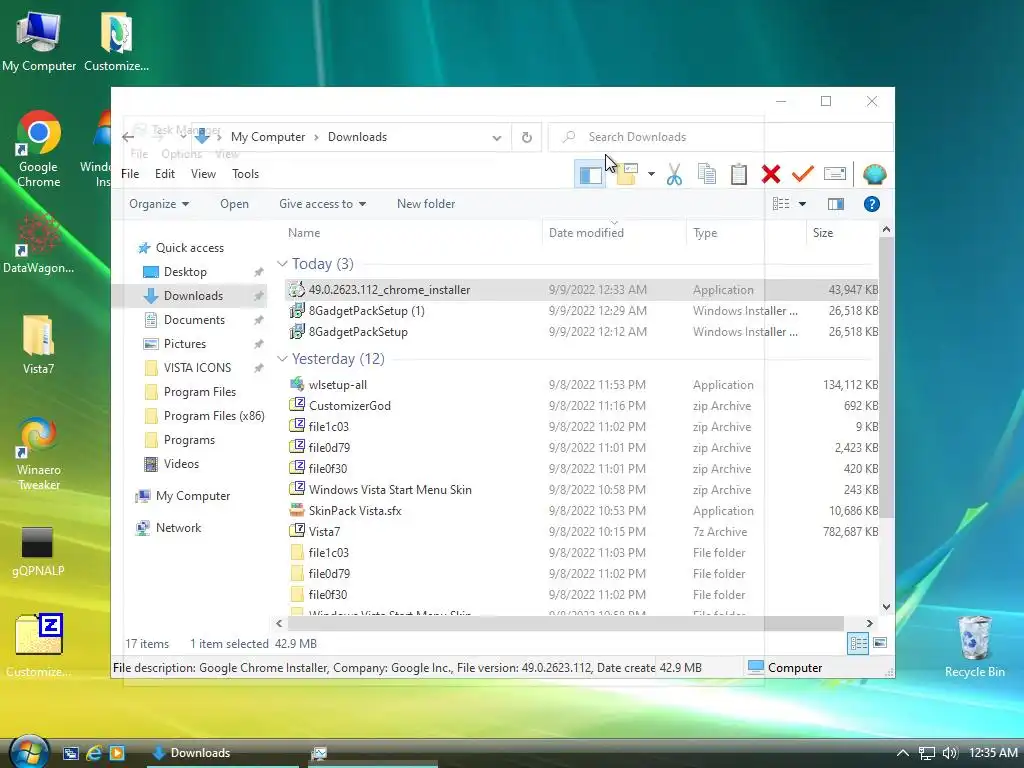Open the Tools menu
The image size is (1024, 768).
pos(245,174)
